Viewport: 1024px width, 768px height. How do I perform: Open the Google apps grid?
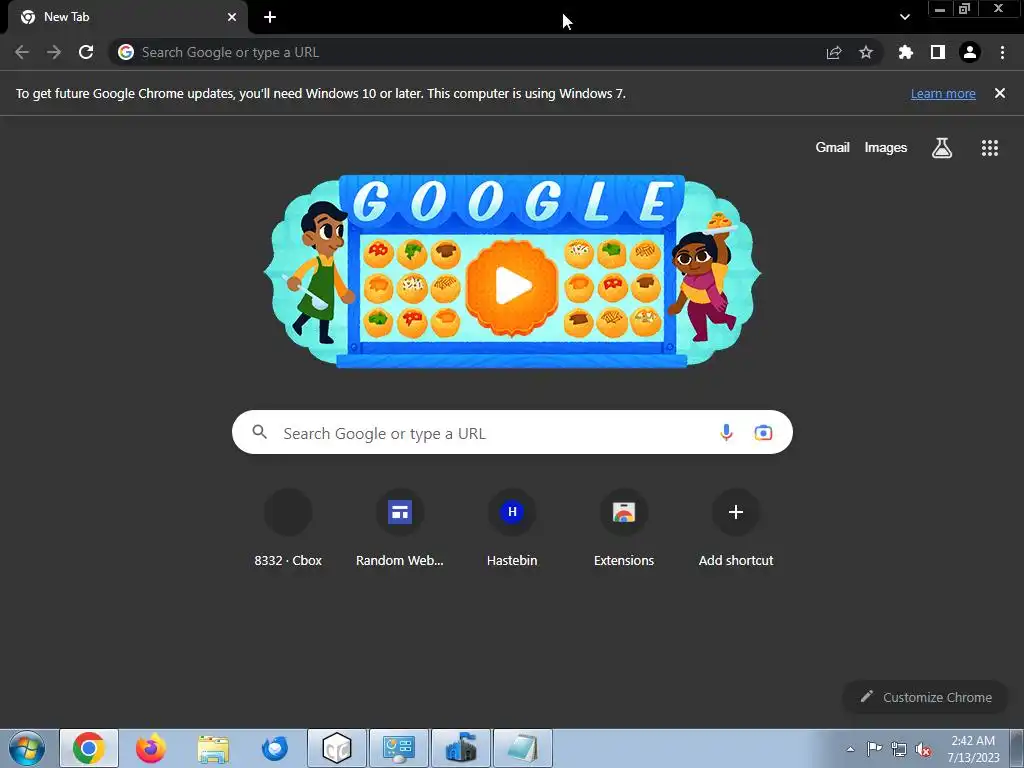(990, 148)
